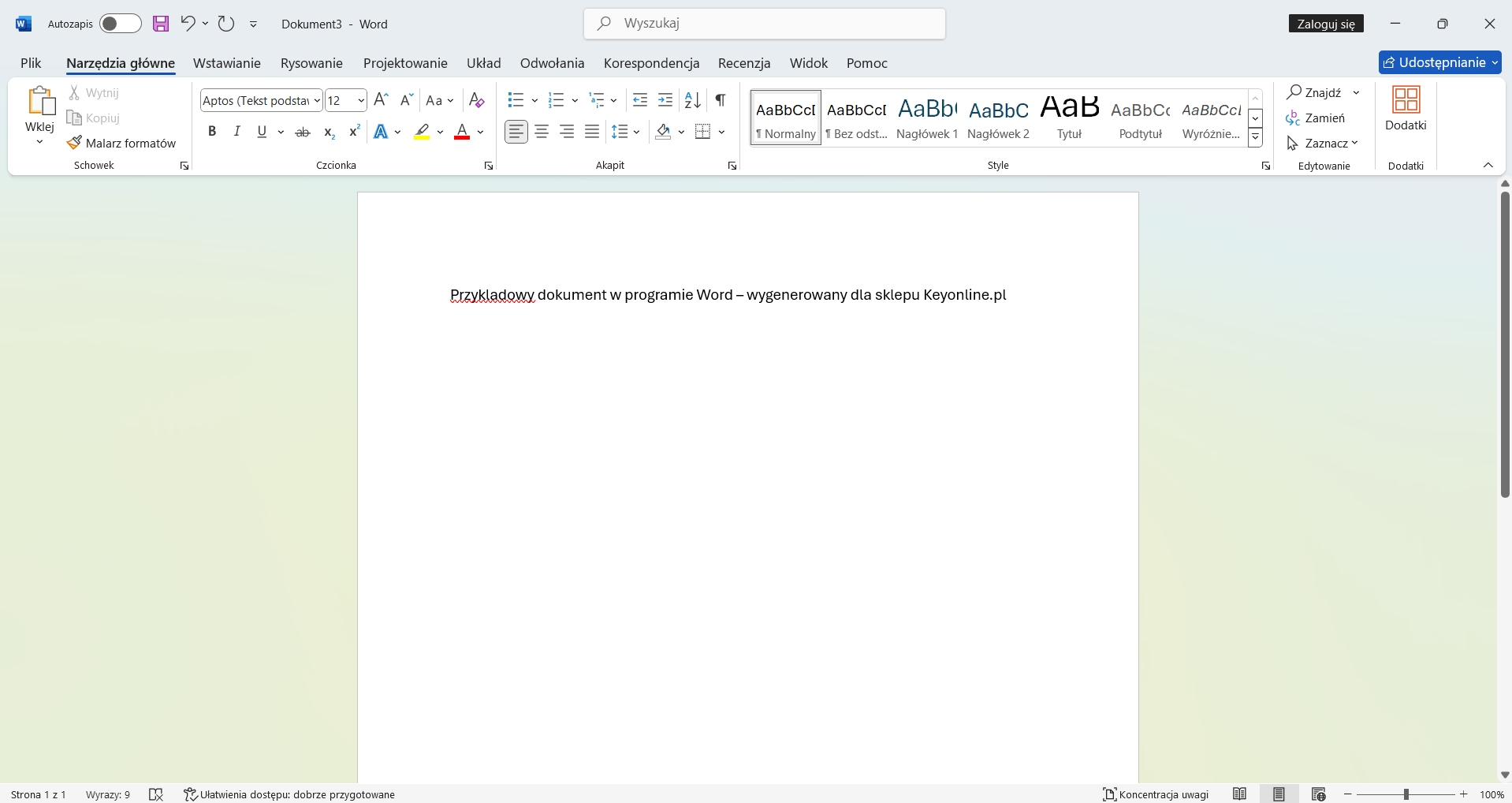Switch to the Układ tab

483,63
